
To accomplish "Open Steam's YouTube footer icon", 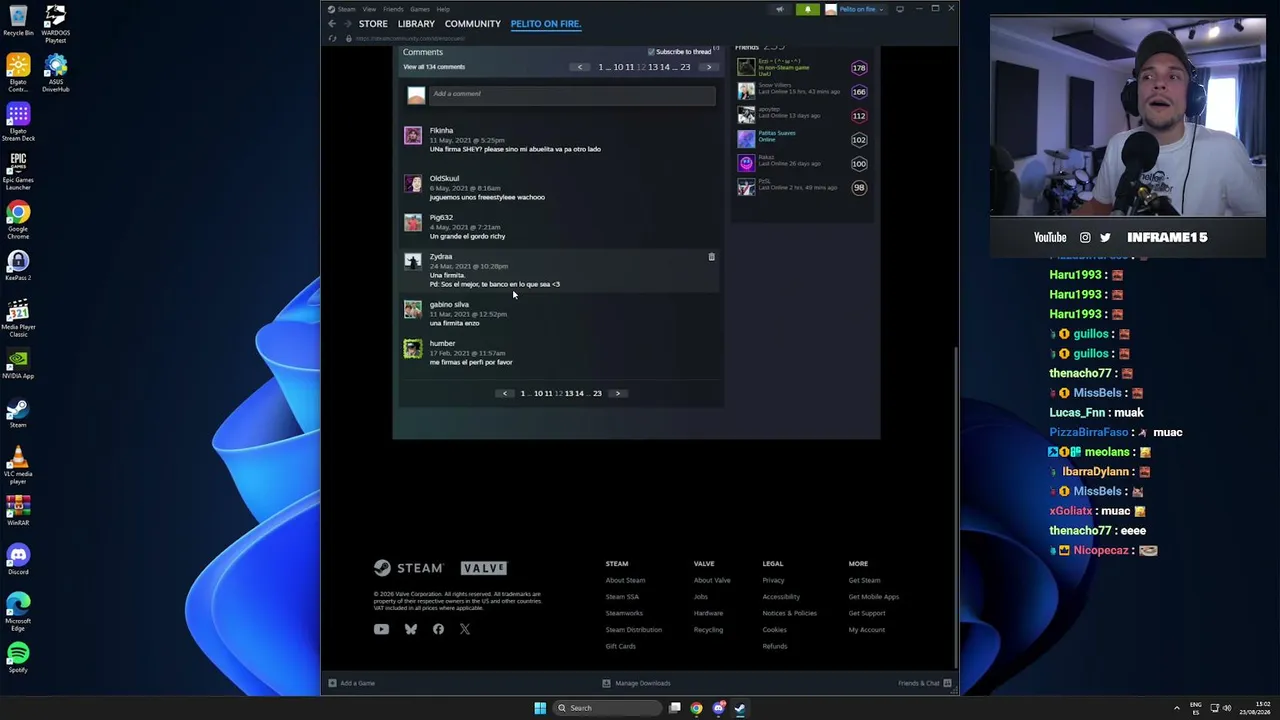I will coord(381,629).
